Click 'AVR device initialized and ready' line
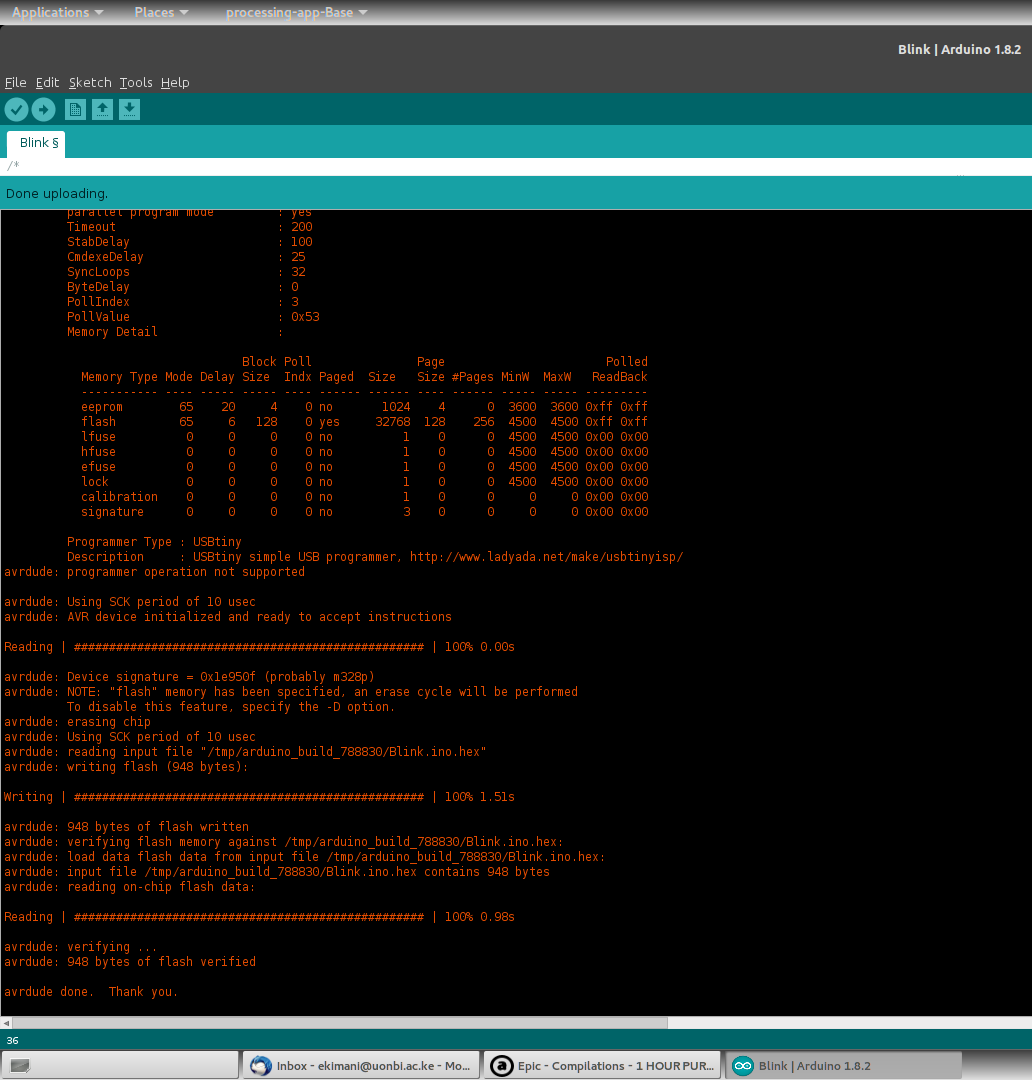This screenshot has width=1032, height=1080. coord(228,617)
